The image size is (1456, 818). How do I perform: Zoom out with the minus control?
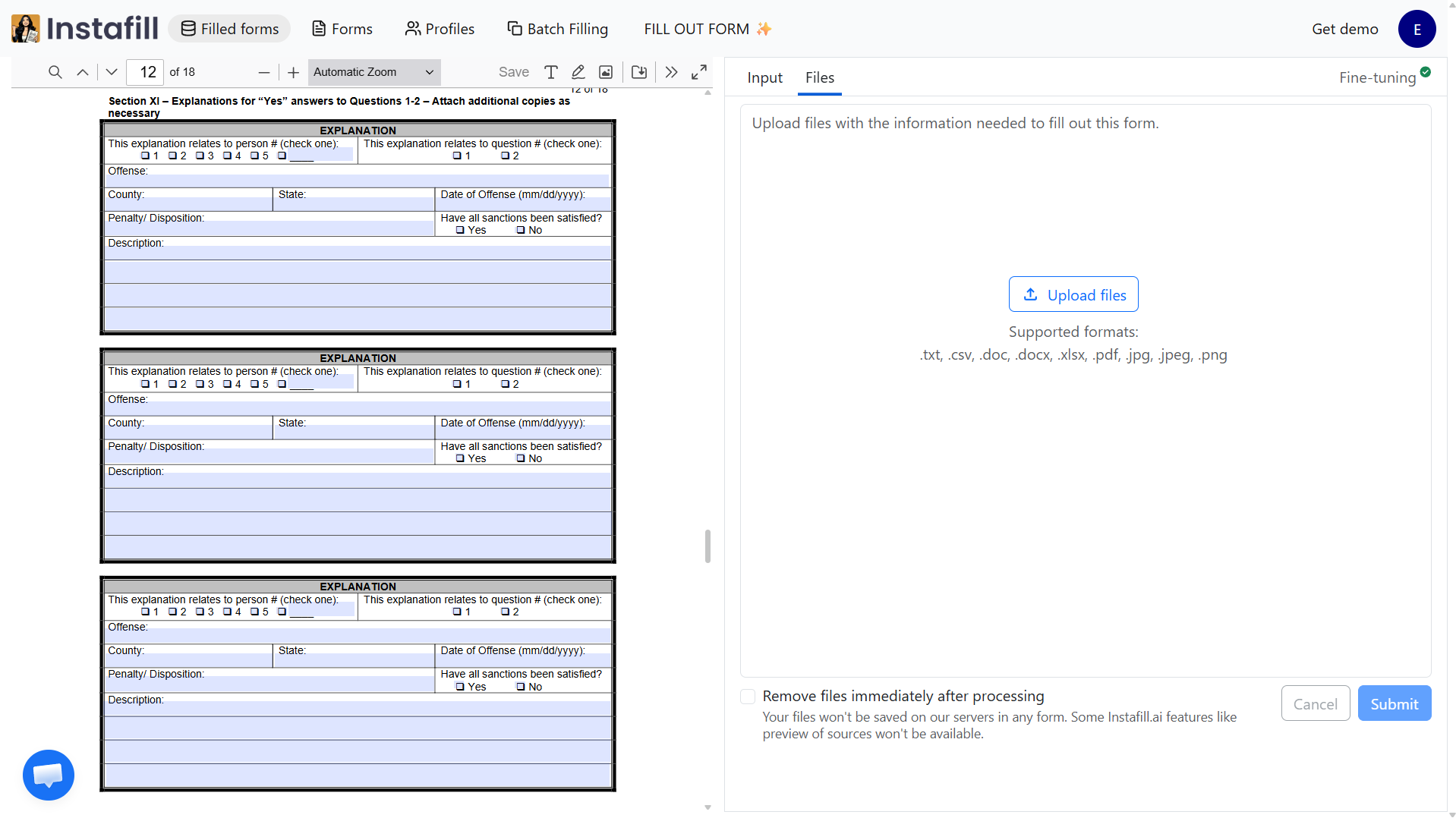pyautogui.click(x=263, y=72)
